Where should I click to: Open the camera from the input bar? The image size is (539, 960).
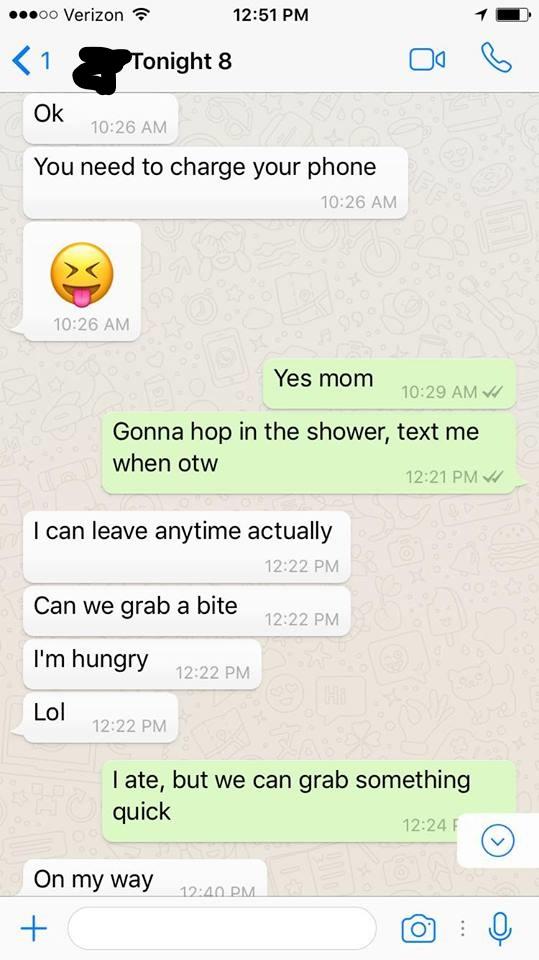pyautogui.click(x=418, y=929)
